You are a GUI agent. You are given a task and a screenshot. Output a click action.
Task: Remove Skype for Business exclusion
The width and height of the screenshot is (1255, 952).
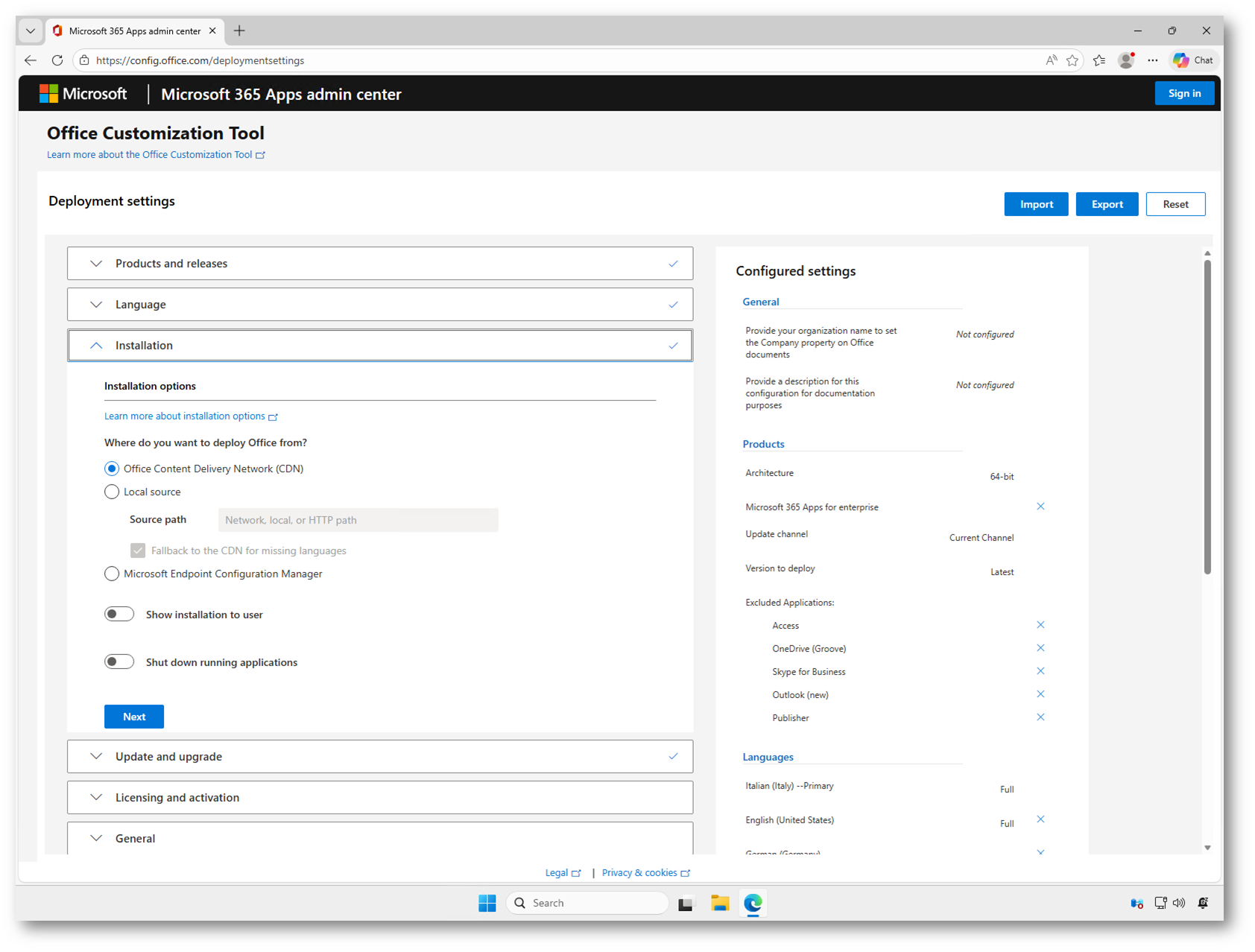tap(1040, 671)
